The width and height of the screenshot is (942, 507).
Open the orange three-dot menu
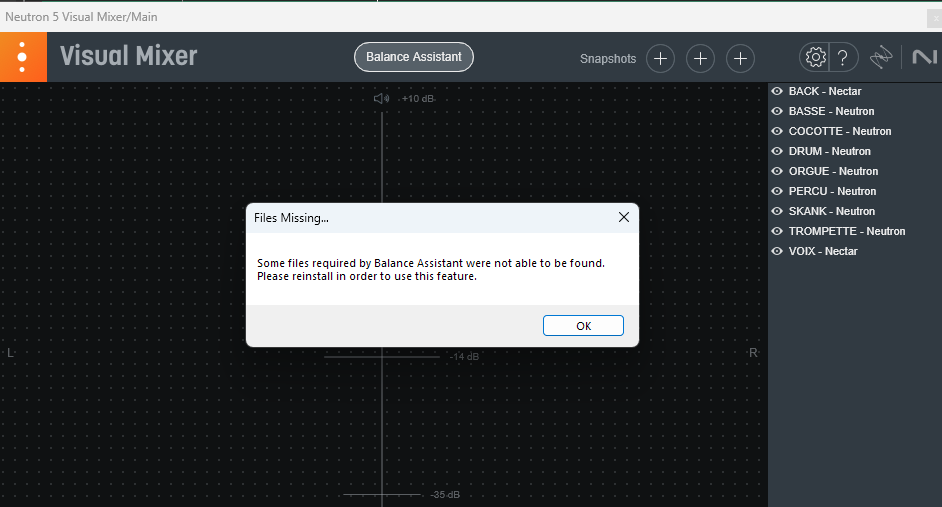(x=23, y=57)
